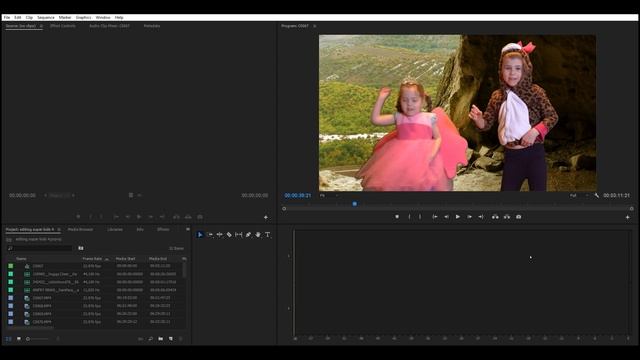Open Program monitor settings wrench

(x=597, y=196)
